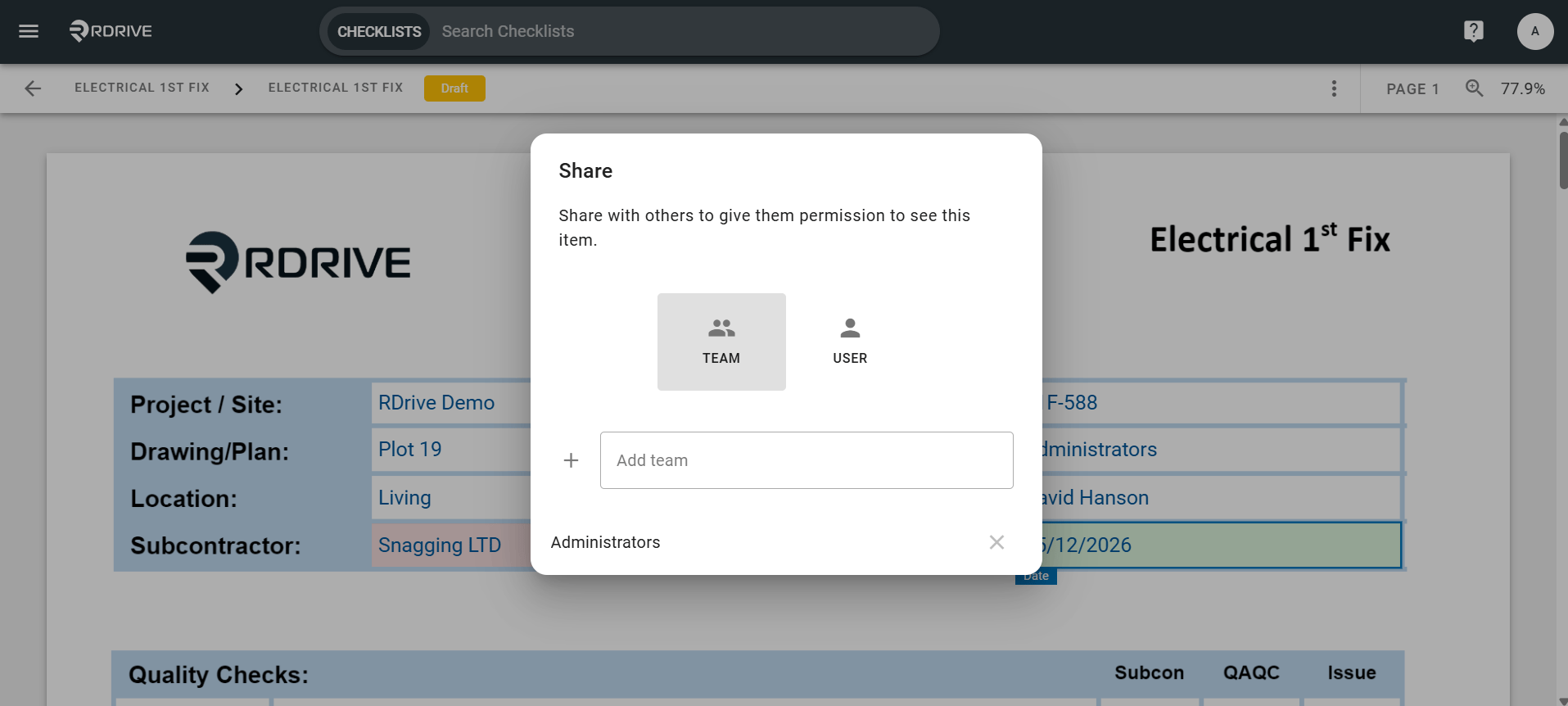1568x706 pixels.
Task: Click the date field showing 12/2026
Action: point(1221,545)
